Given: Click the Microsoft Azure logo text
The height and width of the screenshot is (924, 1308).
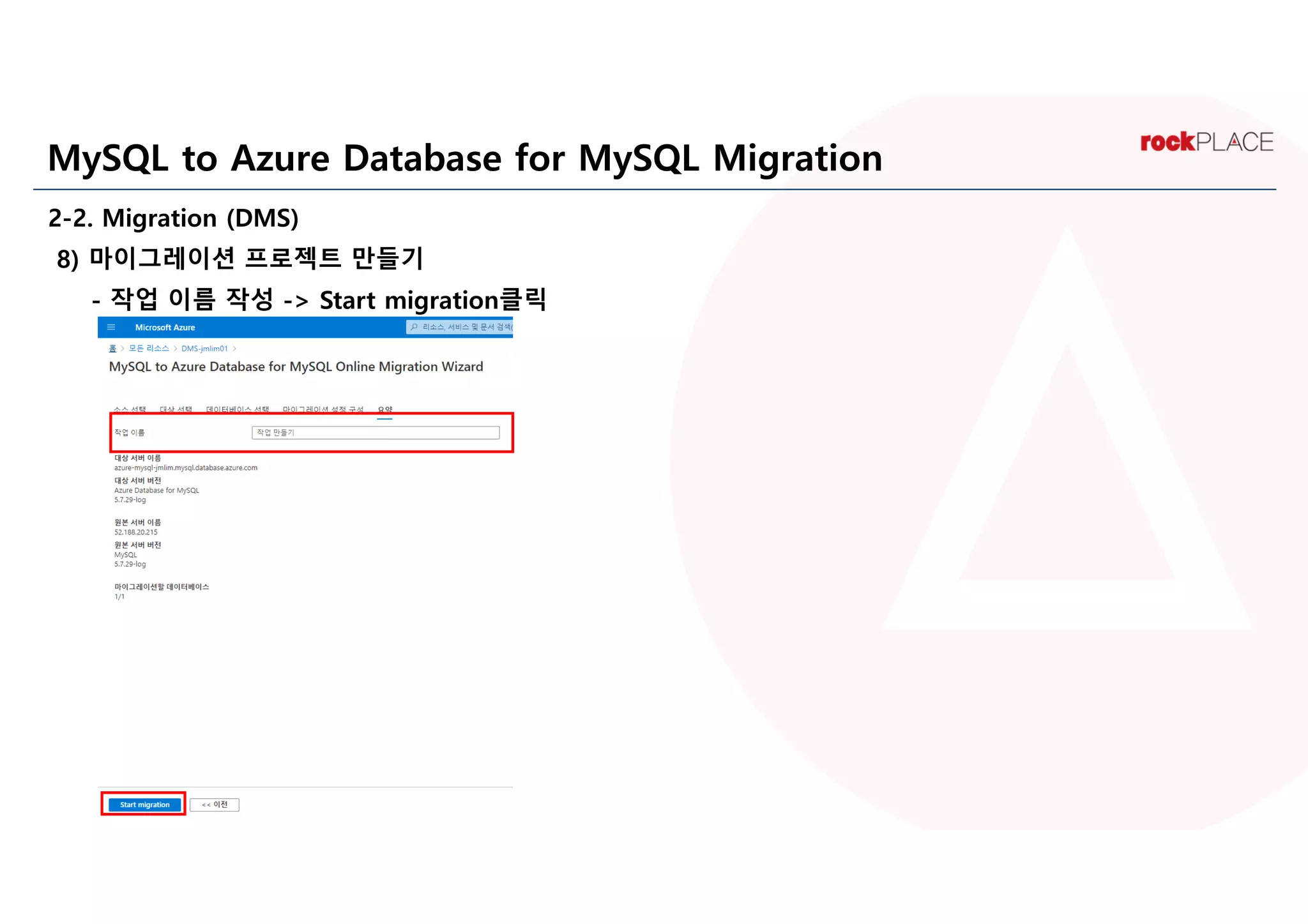Looking at the screenshot, I should coord(165,328).
